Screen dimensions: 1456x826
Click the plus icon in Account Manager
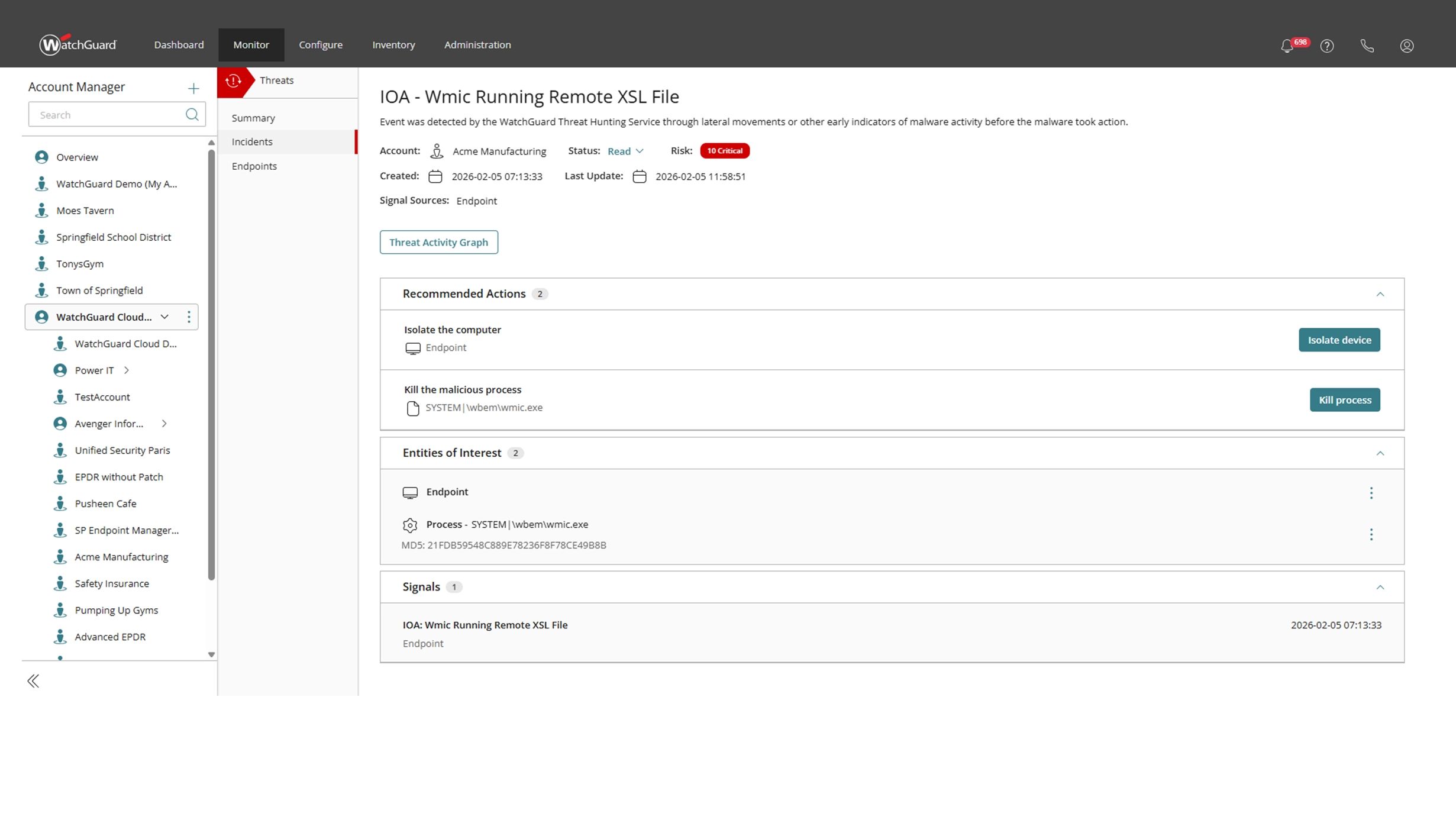(x=193, y=89)
